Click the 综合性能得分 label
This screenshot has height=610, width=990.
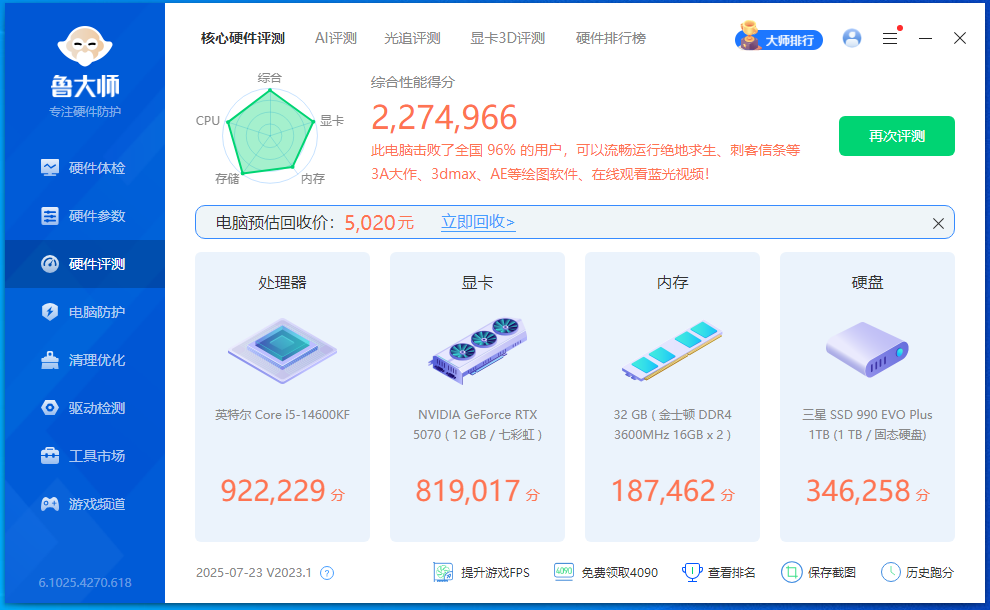click(x=413, y=82)
